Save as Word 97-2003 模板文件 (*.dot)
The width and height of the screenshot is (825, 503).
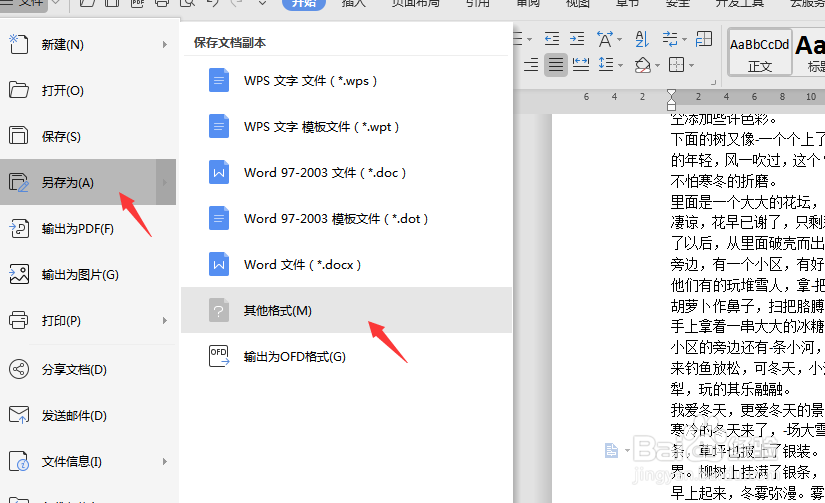click(x=346, y=219)
